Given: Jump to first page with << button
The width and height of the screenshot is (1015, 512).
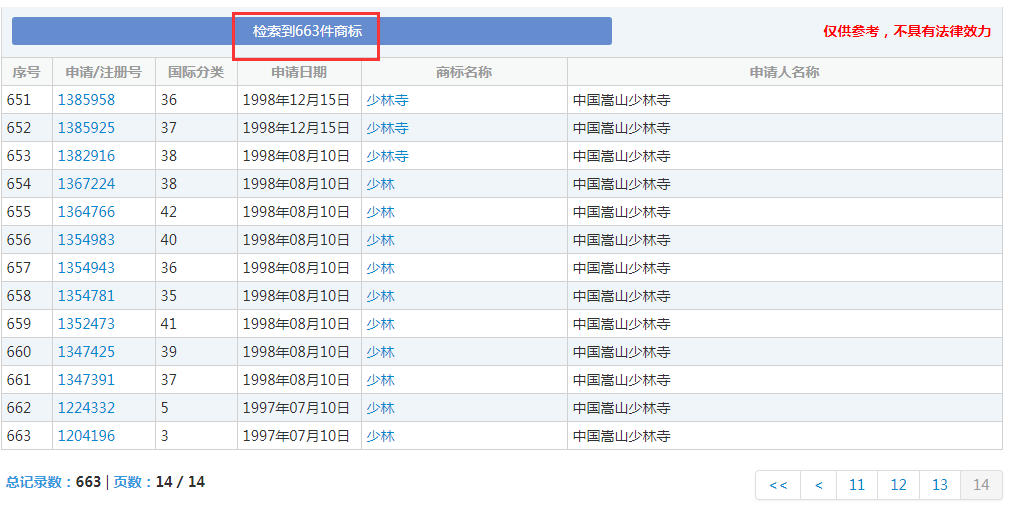Looking at the screenshot, I should pos(778,485).
